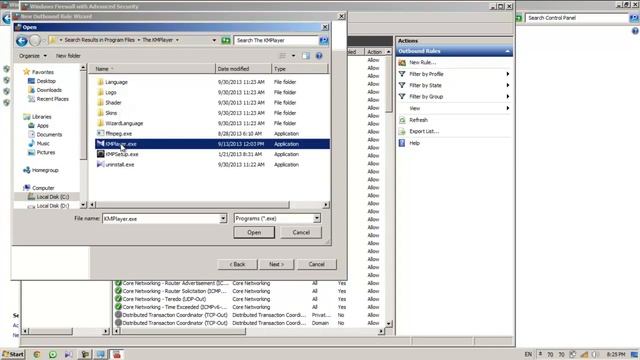Click EN language indicator in tray
The width and height of the screenshot is (640, 360).
[528, 354]
